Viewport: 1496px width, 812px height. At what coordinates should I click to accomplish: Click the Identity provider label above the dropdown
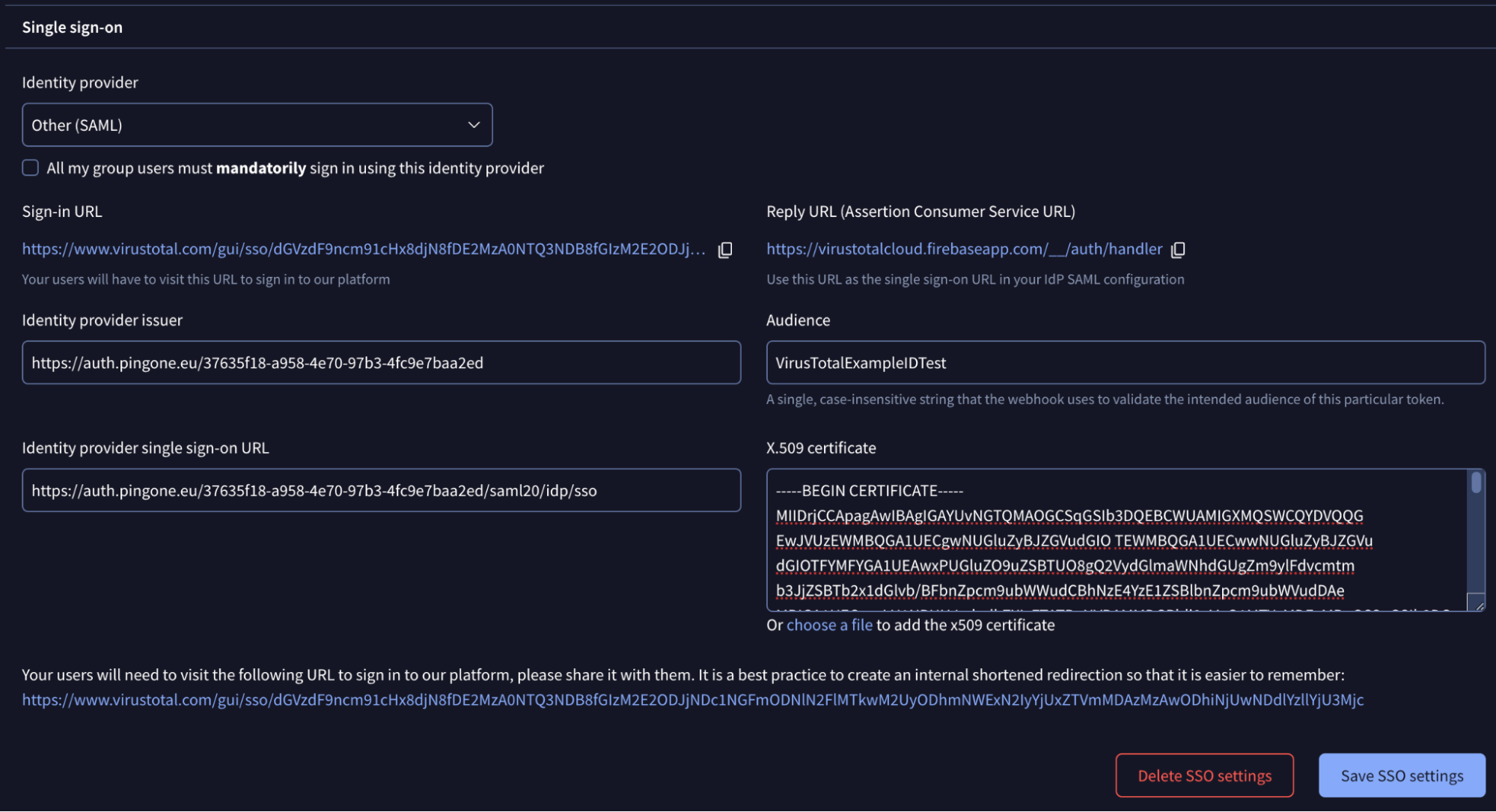(x=80, y=82)
